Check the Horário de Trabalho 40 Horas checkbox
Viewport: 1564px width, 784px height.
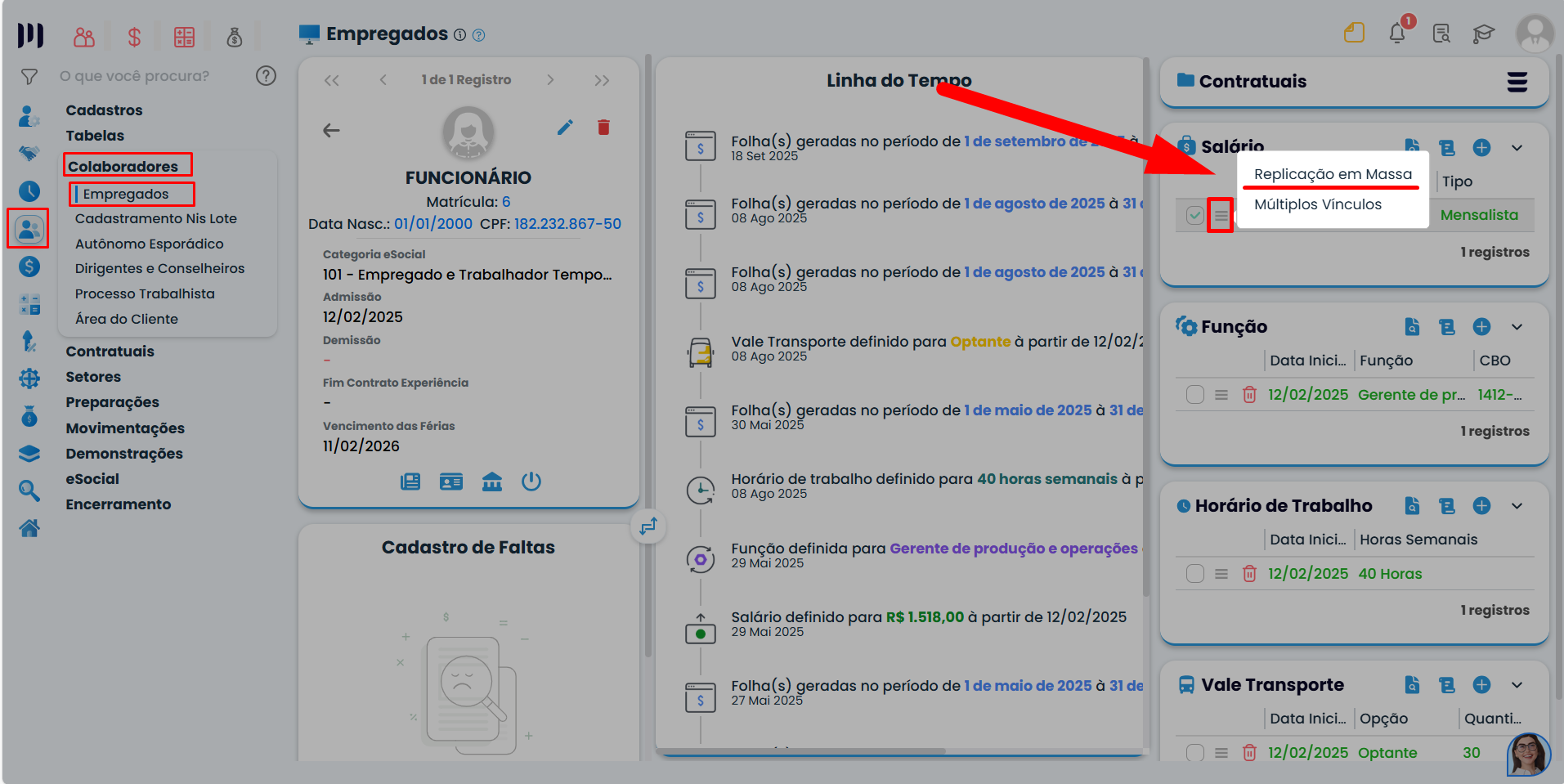(x=1194, y=574)
